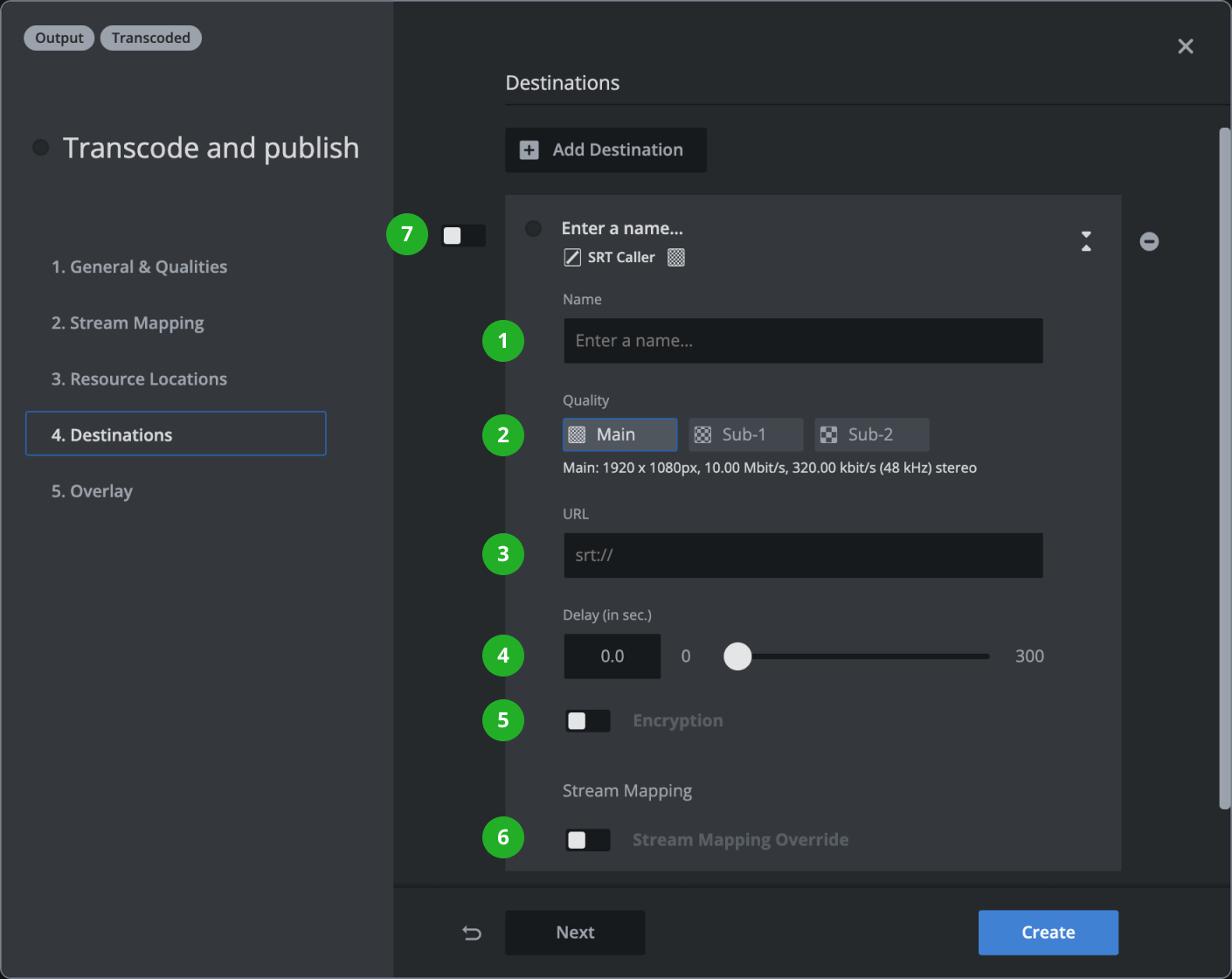Click the Delay slider handle
Viewport: 1232px width, 979px height.
(x=737, y=656)
